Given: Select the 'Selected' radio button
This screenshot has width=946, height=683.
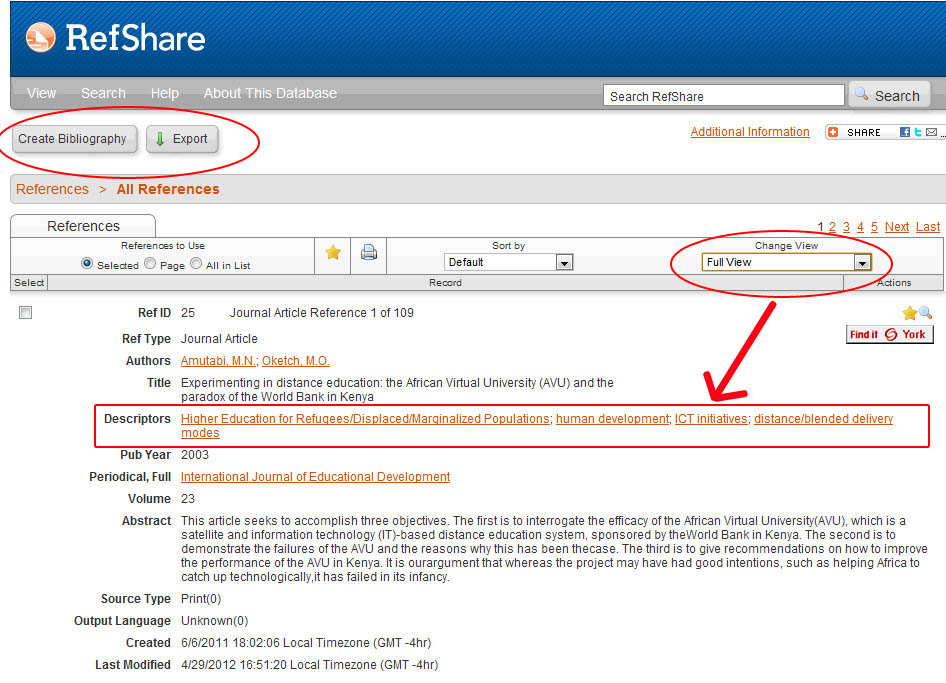Looking at the screenshot, I should (87, 264).
